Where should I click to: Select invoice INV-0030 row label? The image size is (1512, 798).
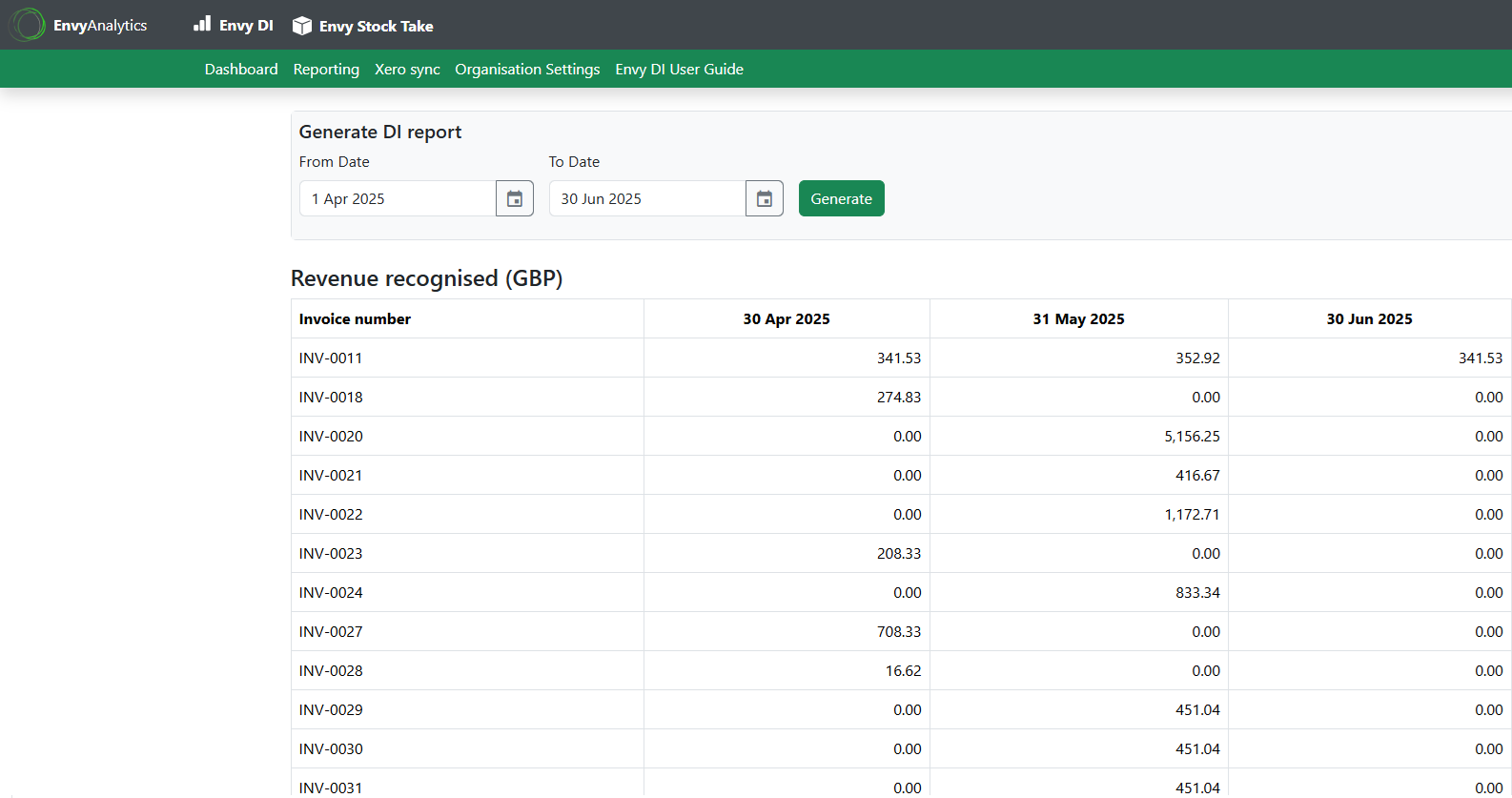pos(331,748)
